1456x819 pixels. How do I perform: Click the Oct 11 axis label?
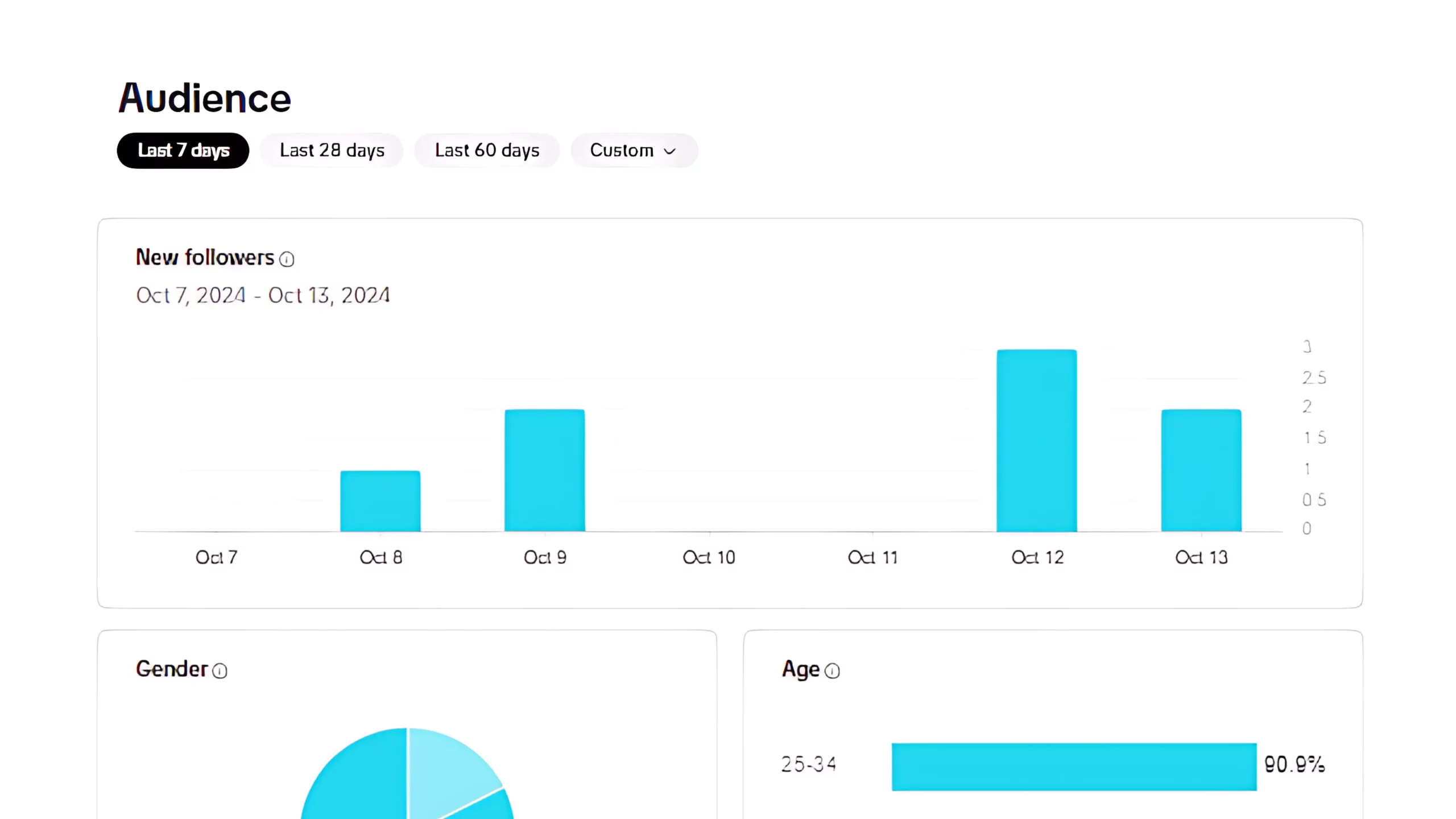click(872, 557)
